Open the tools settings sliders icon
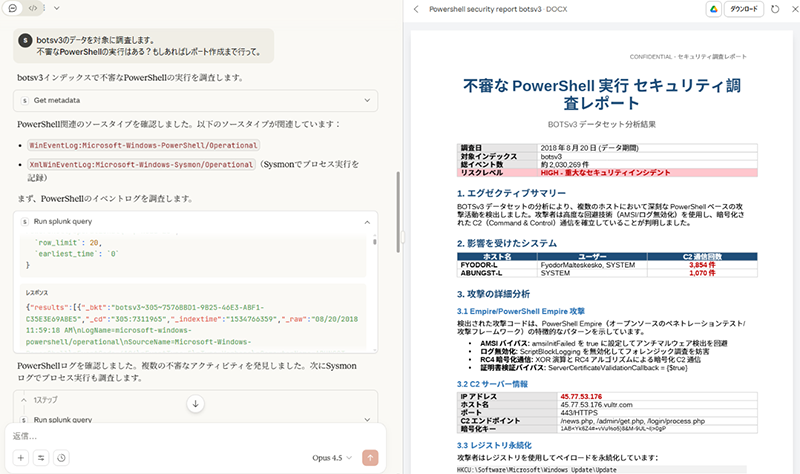 coord(41,458)
